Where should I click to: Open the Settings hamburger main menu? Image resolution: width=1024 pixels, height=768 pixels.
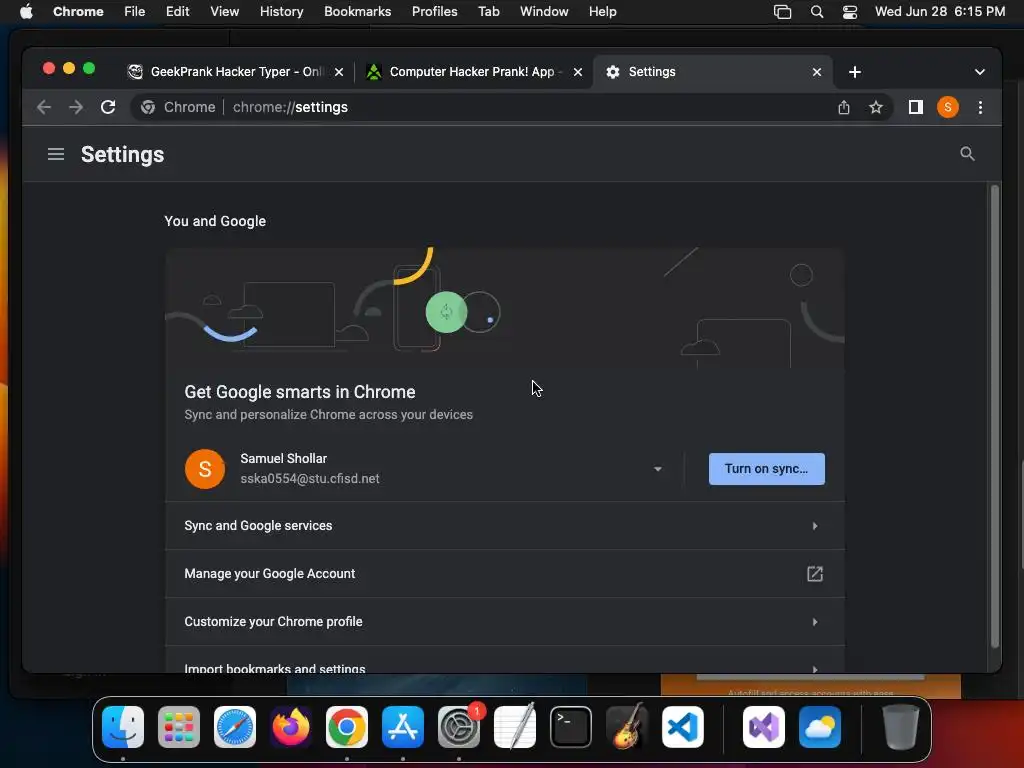[56, 154]
